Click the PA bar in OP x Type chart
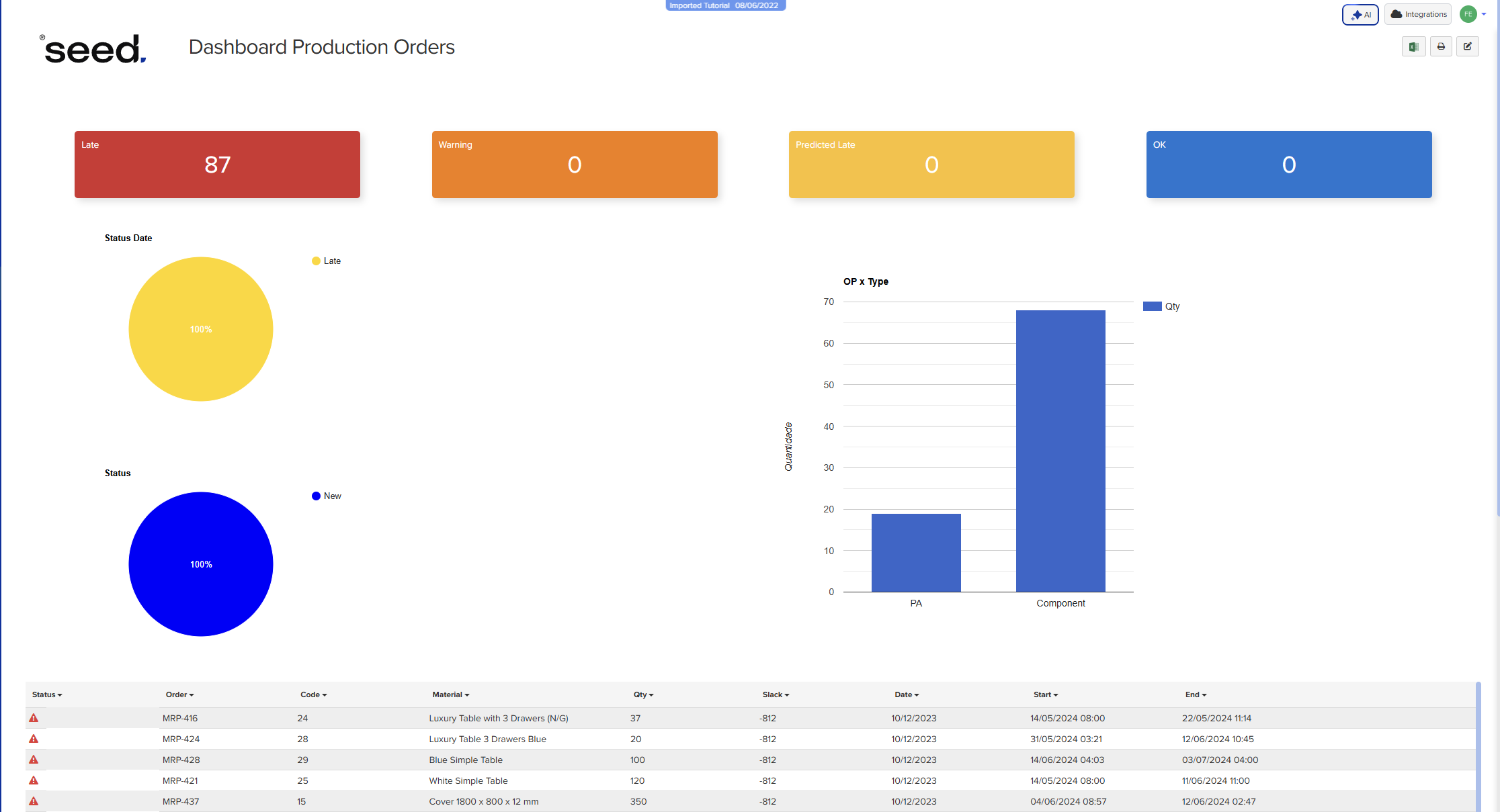 (x=915, y=552)
